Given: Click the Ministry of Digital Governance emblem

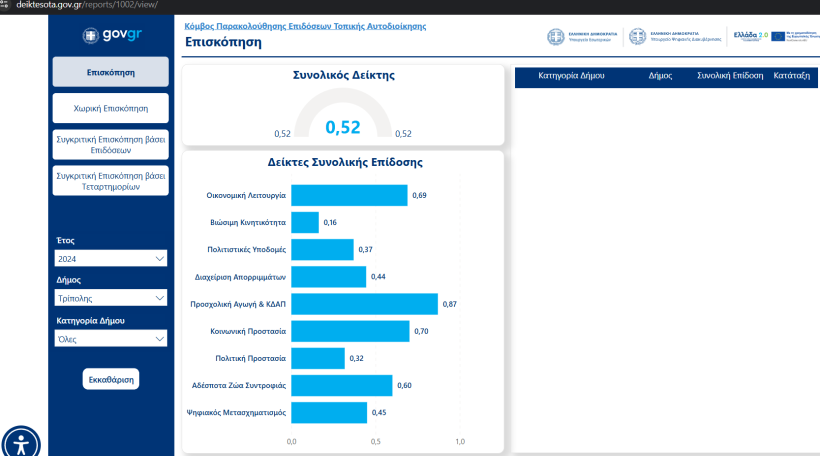Looking at the screenshot, I should tap(637, 37).
